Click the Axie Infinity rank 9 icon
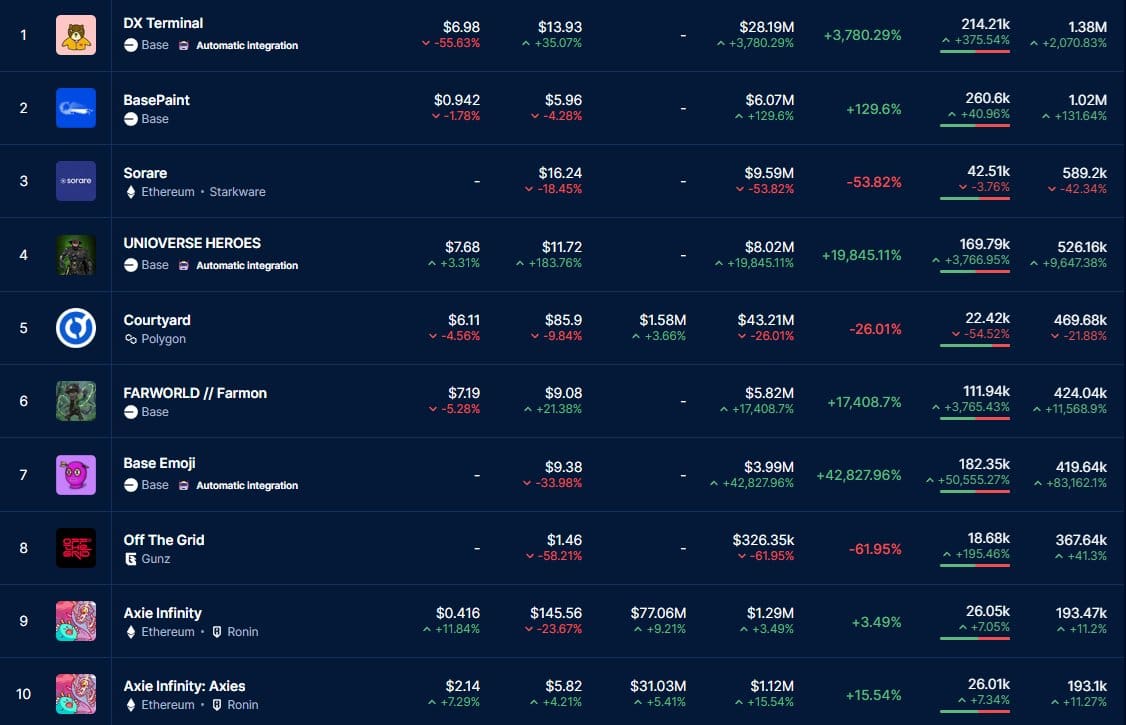The height and width of the screenshot is (725, 1126). [x=76, y=621]
